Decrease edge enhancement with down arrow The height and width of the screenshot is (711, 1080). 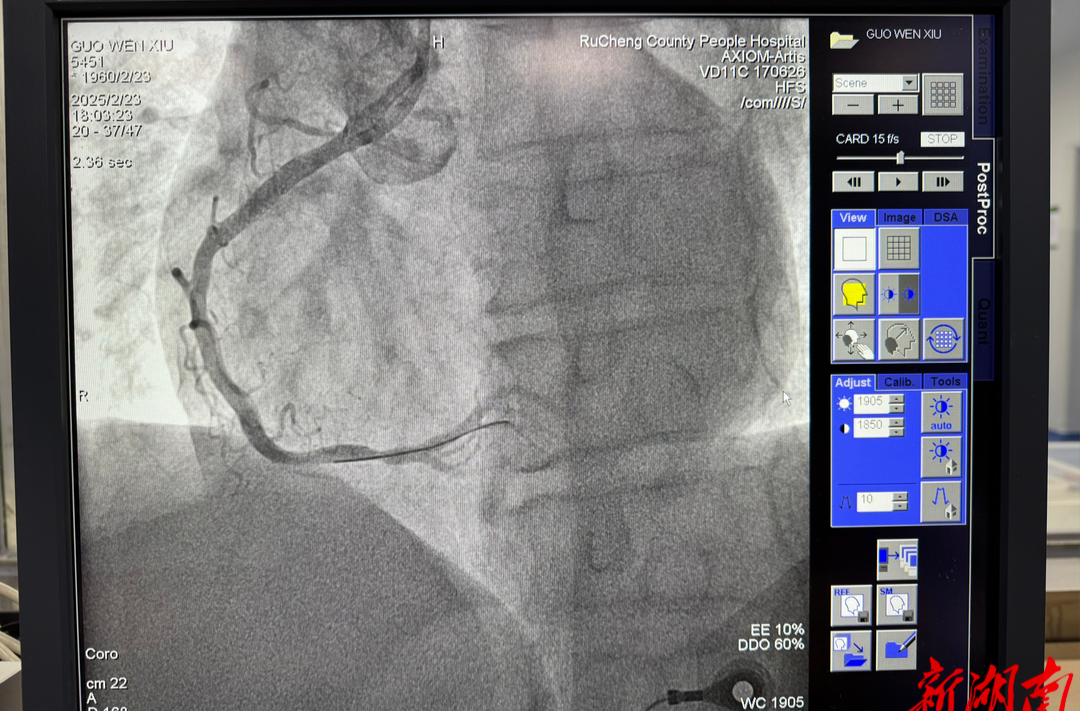(900, 506)
